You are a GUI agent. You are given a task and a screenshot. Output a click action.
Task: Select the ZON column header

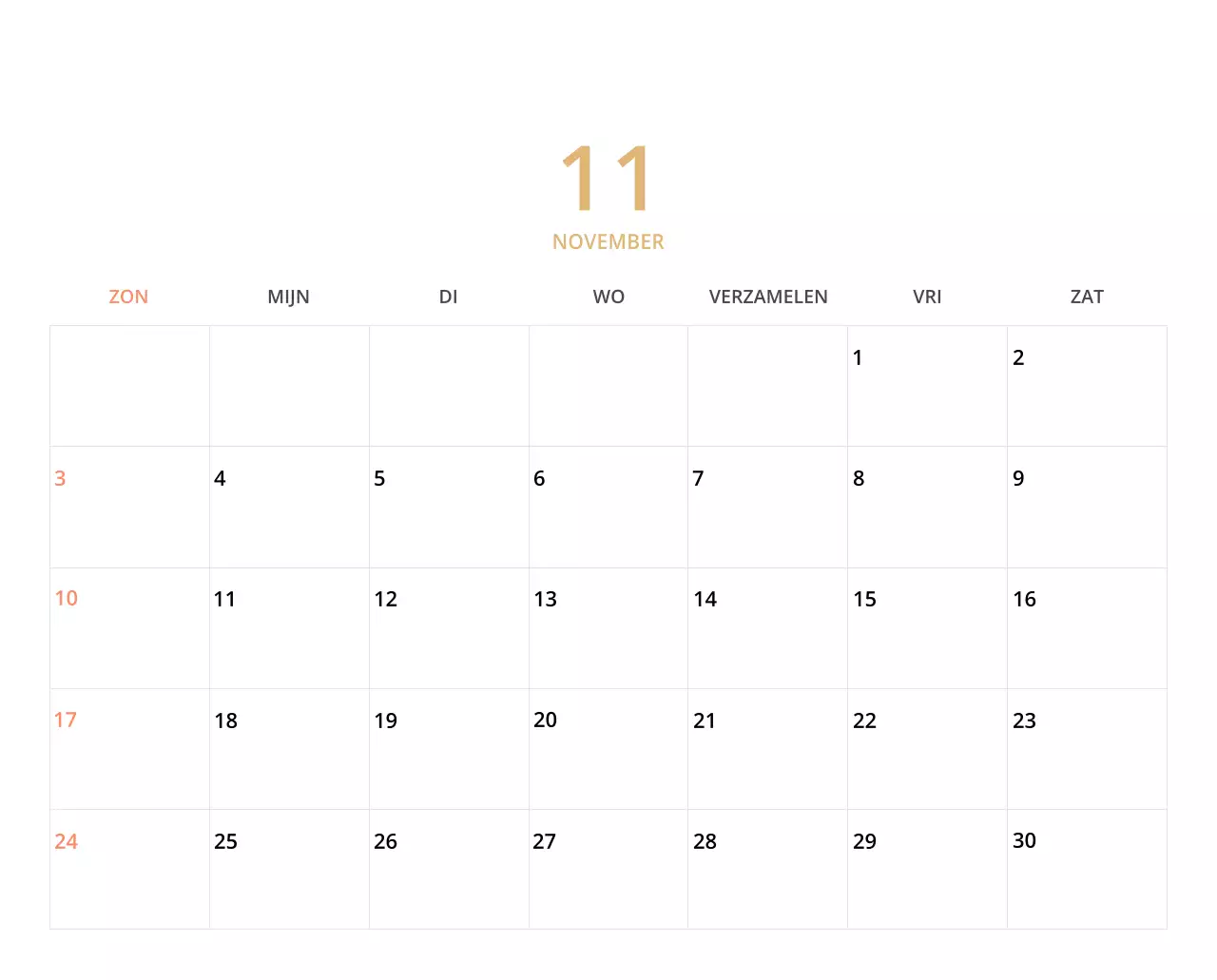pos(127,297)
